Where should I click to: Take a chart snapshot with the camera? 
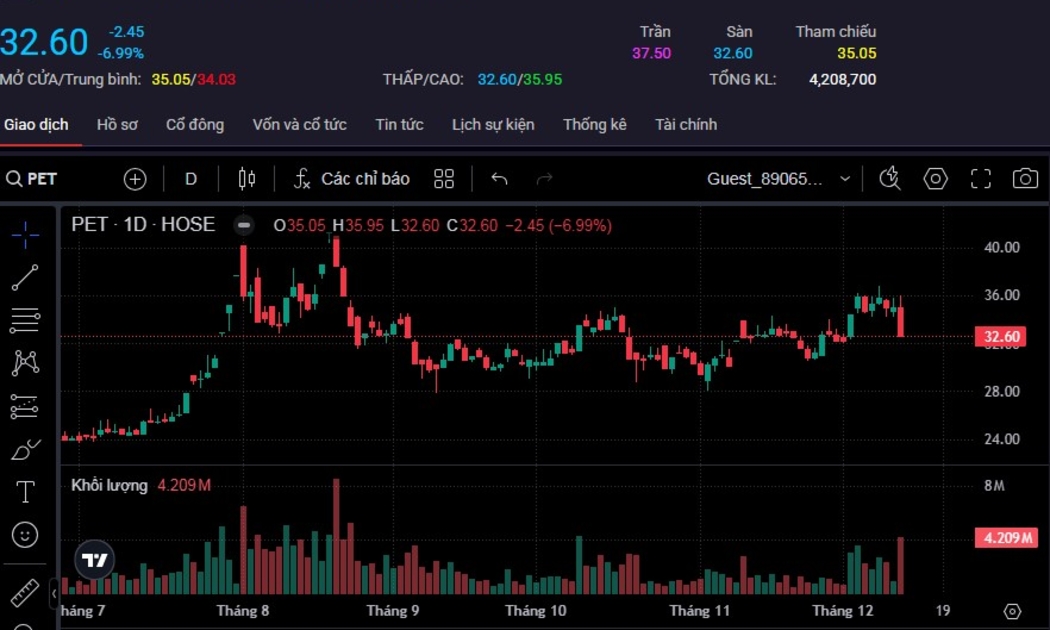point(1025,179)
